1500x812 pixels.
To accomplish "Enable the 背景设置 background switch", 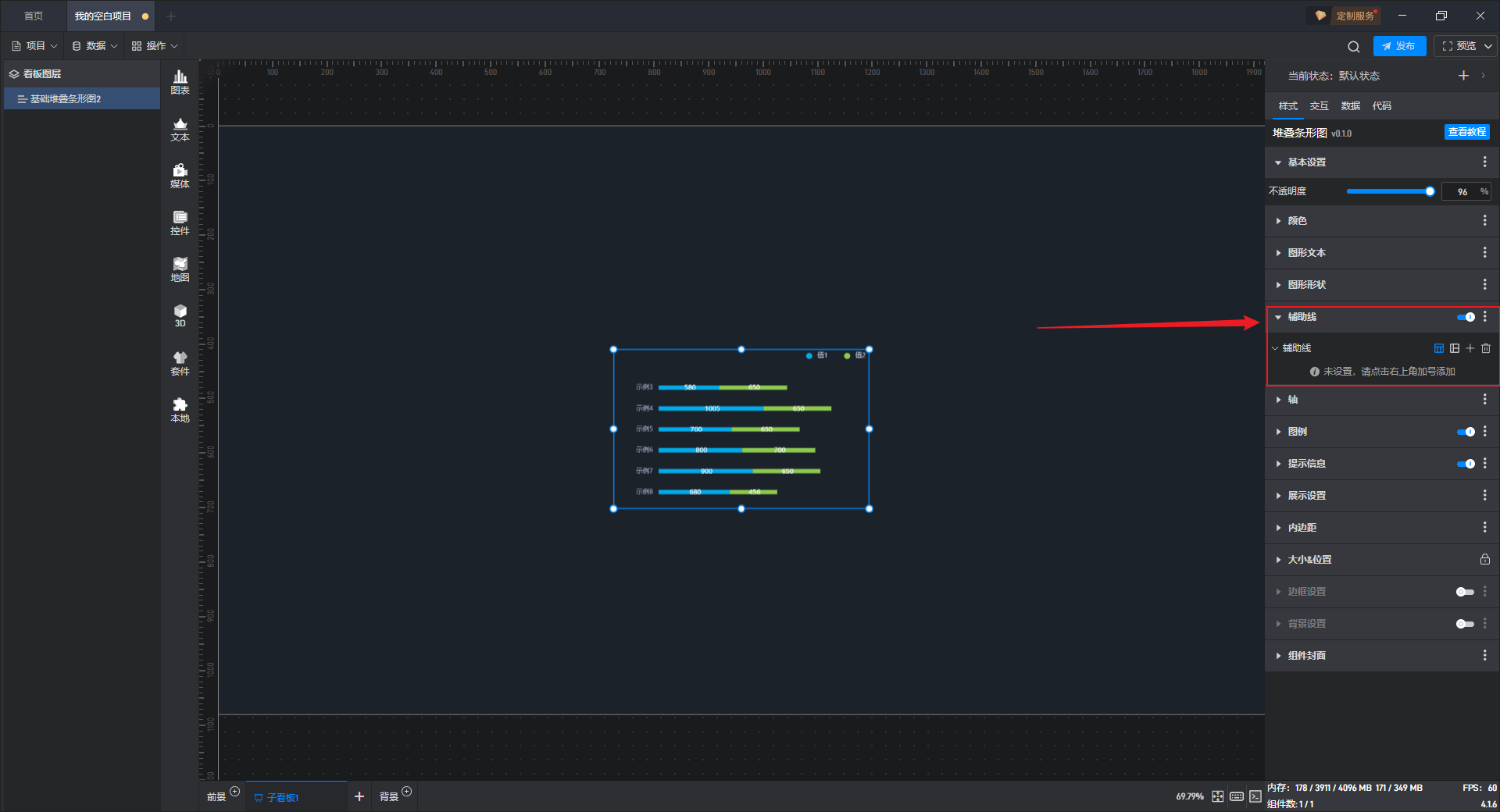I will [1466, 624].
